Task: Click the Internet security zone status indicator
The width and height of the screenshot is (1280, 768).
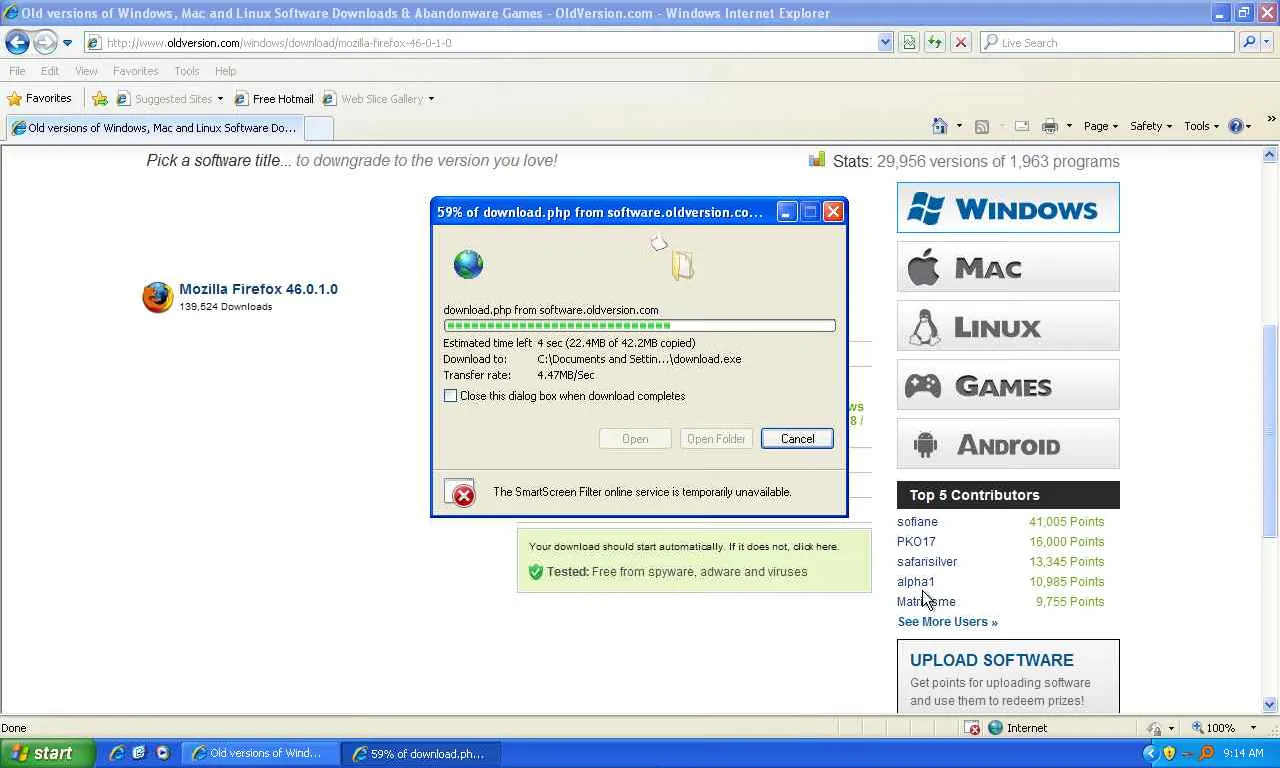Action: pyautogui.click(x=1018, y=728)
